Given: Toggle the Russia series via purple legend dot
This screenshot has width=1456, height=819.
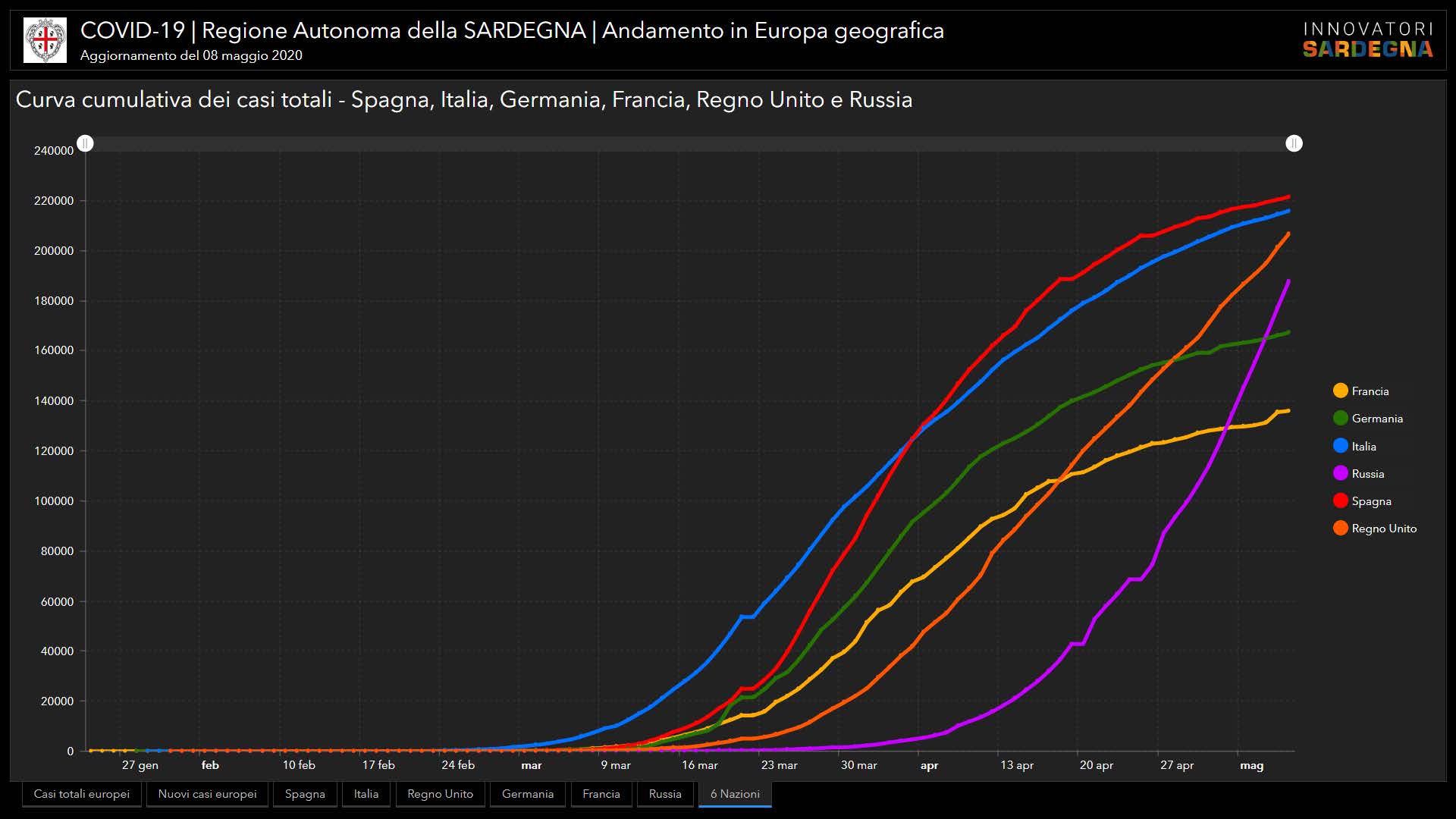Looking at the screenshot, I should point(1340,474).
